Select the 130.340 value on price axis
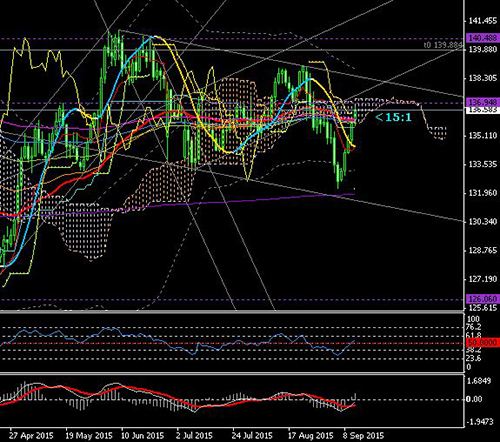This screenshot has height=442, width=500. click(x=483, y=222)
